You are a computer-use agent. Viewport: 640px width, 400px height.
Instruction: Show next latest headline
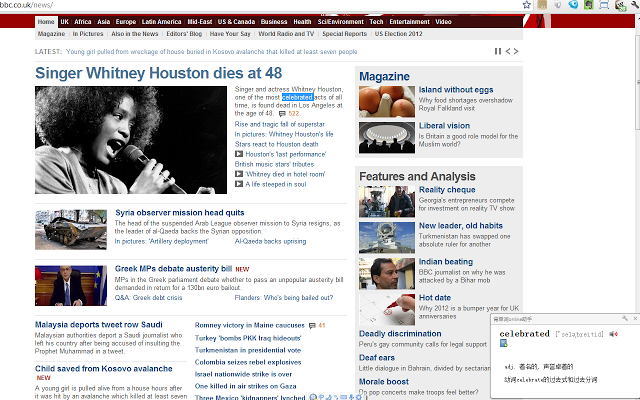click(516, 51)
